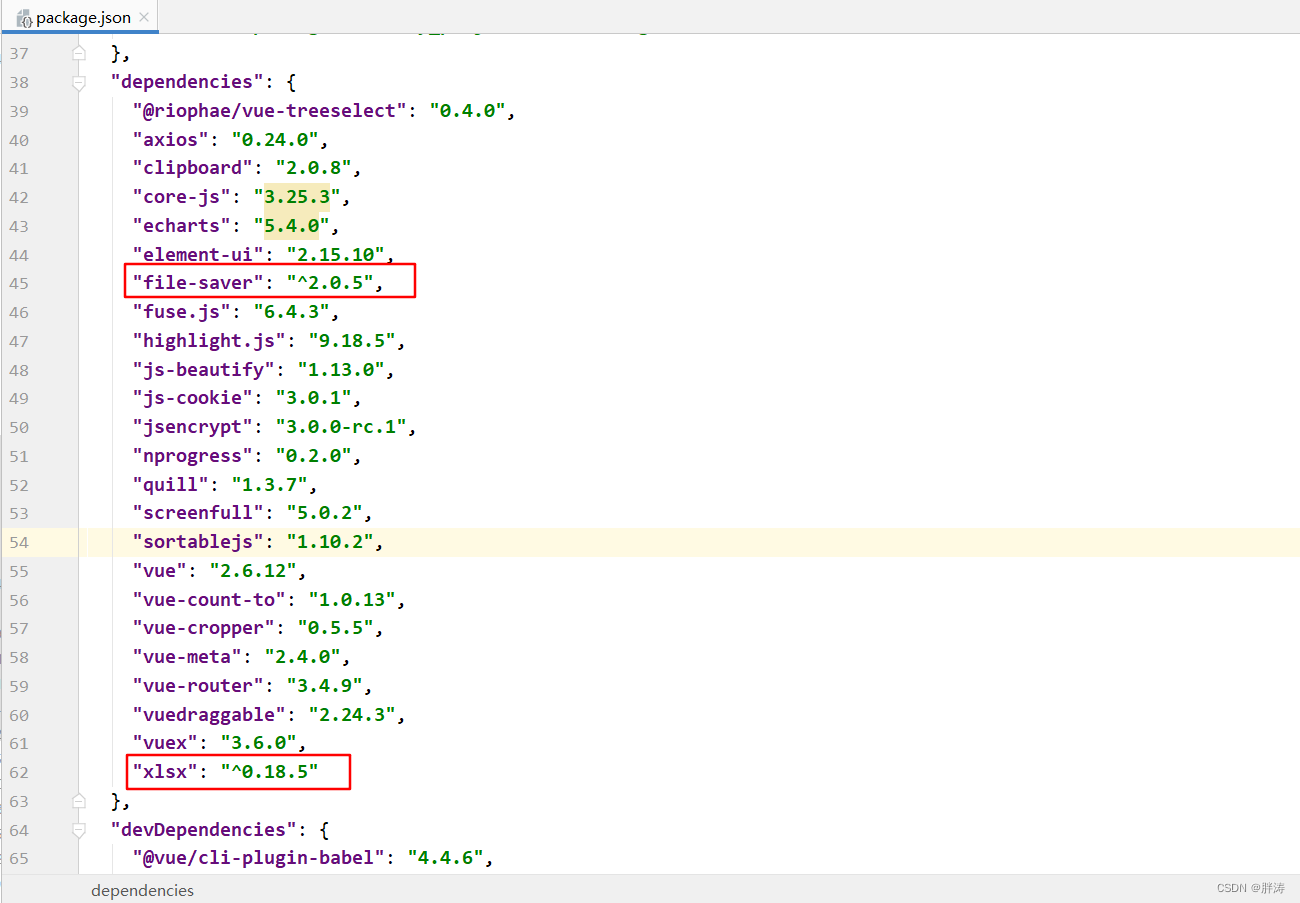Viewport: 1300px width, 903px height.
Task: Click the red-boxed xlsx dependency entry
Action: click(x=238, y=771)
